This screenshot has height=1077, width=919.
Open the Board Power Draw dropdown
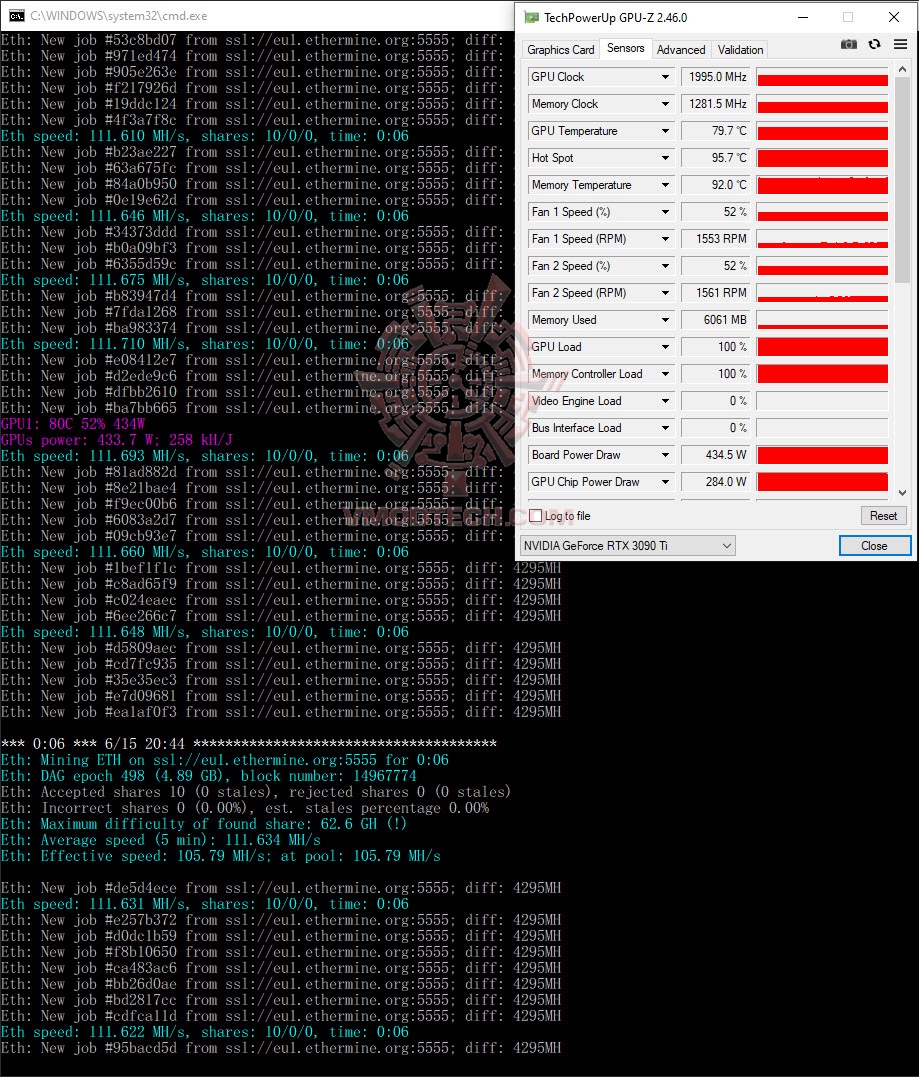coord(665,455)
